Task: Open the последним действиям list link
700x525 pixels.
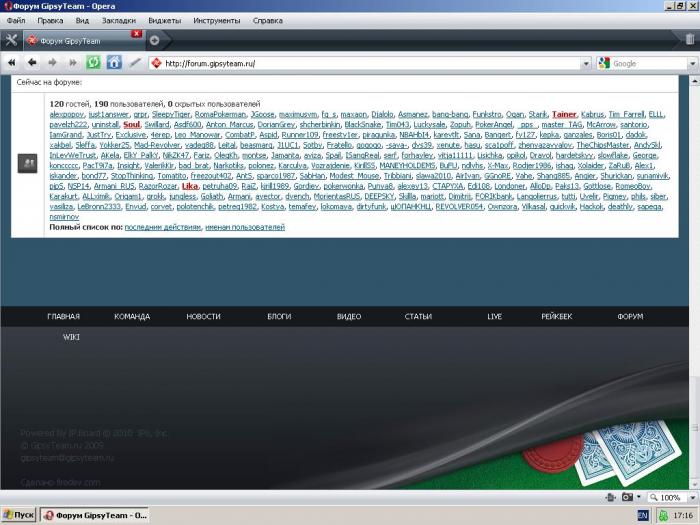Action: tap(163, 227)
